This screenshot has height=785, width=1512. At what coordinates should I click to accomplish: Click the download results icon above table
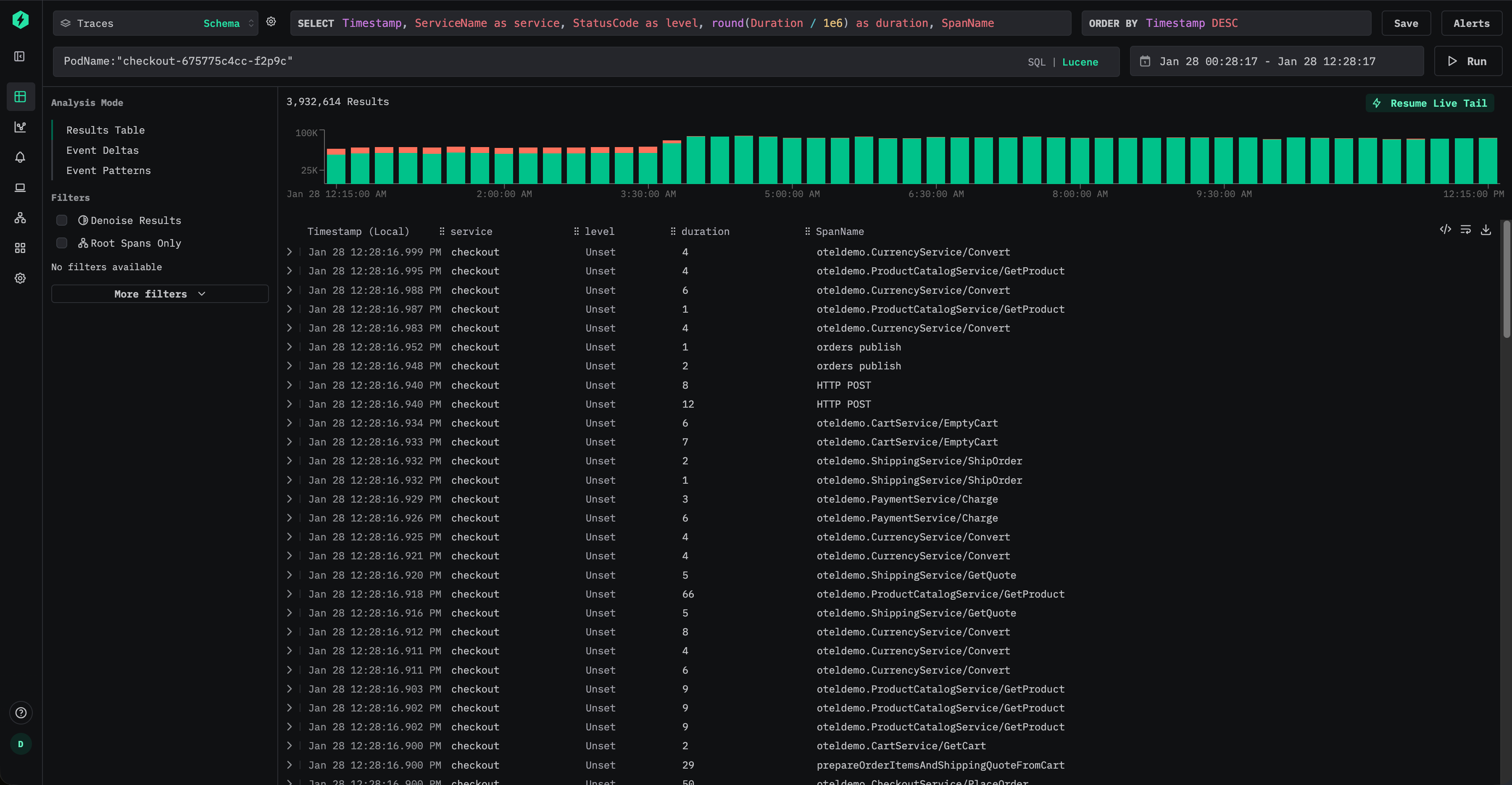[1486, 230]
